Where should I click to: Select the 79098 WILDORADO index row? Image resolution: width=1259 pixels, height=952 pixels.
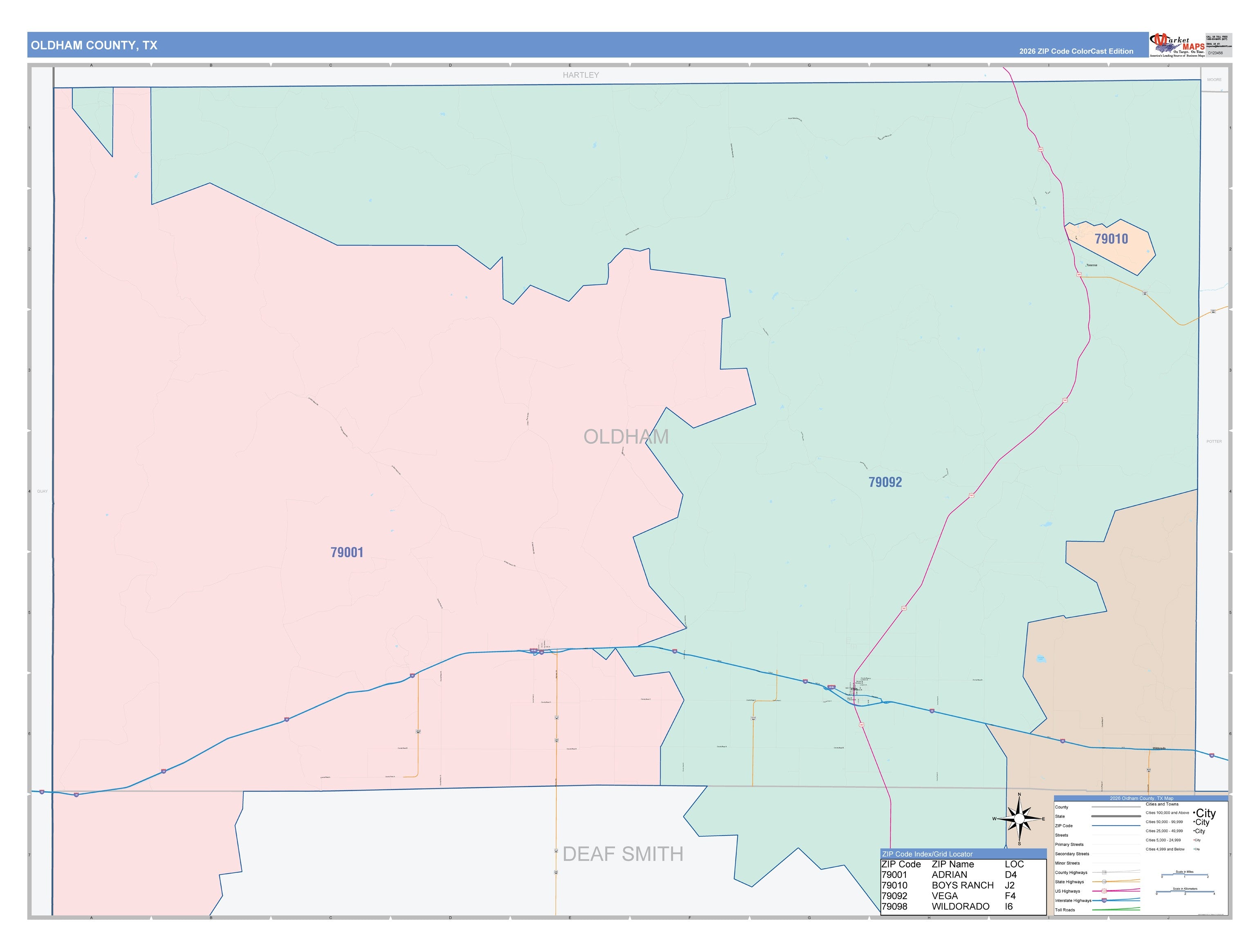[x=963, y=907]
